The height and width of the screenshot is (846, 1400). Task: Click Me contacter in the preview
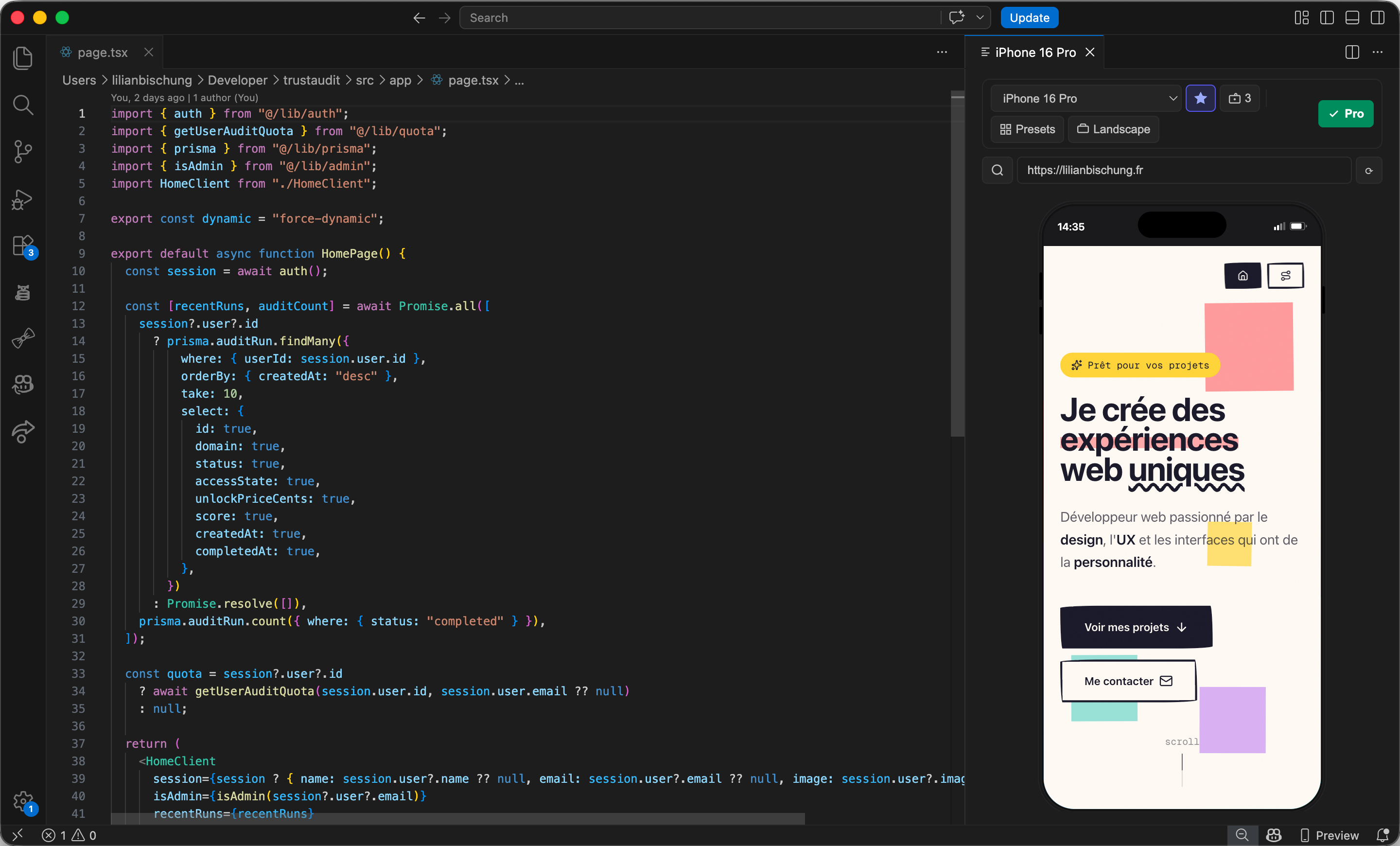[1128, 681]
